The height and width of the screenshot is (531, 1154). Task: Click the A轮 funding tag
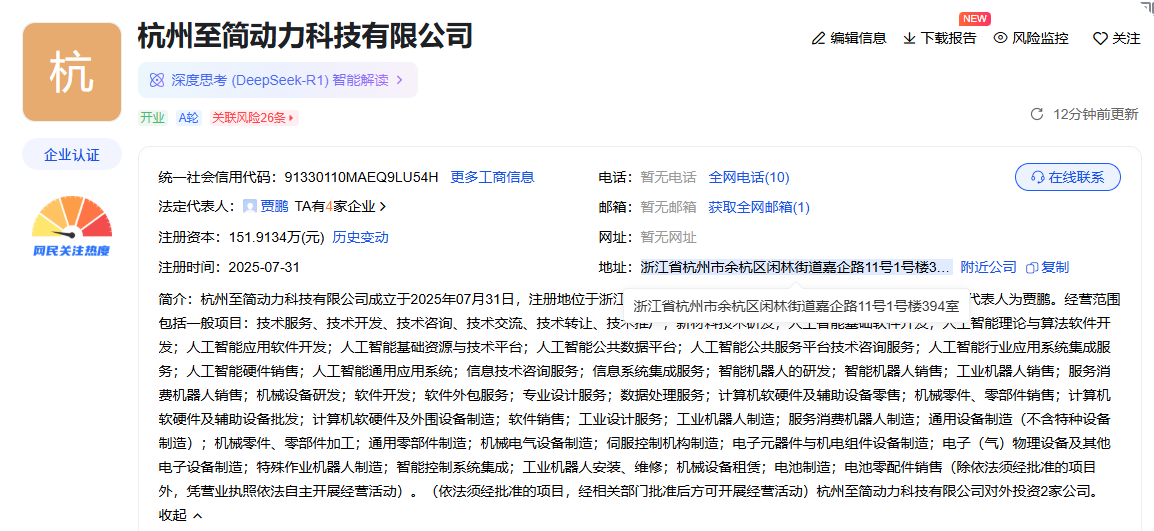188,117
